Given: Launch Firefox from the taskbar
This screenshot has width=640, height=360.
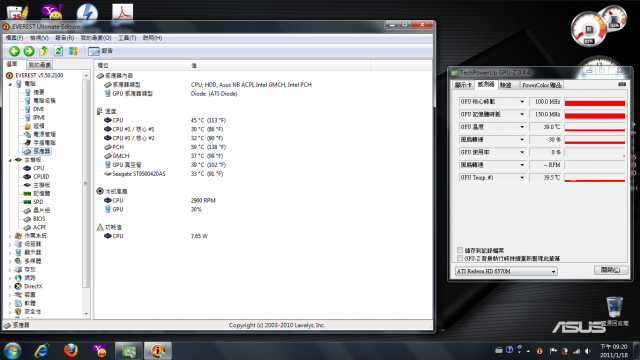Looking at the screenshot, I should point(71,351).
